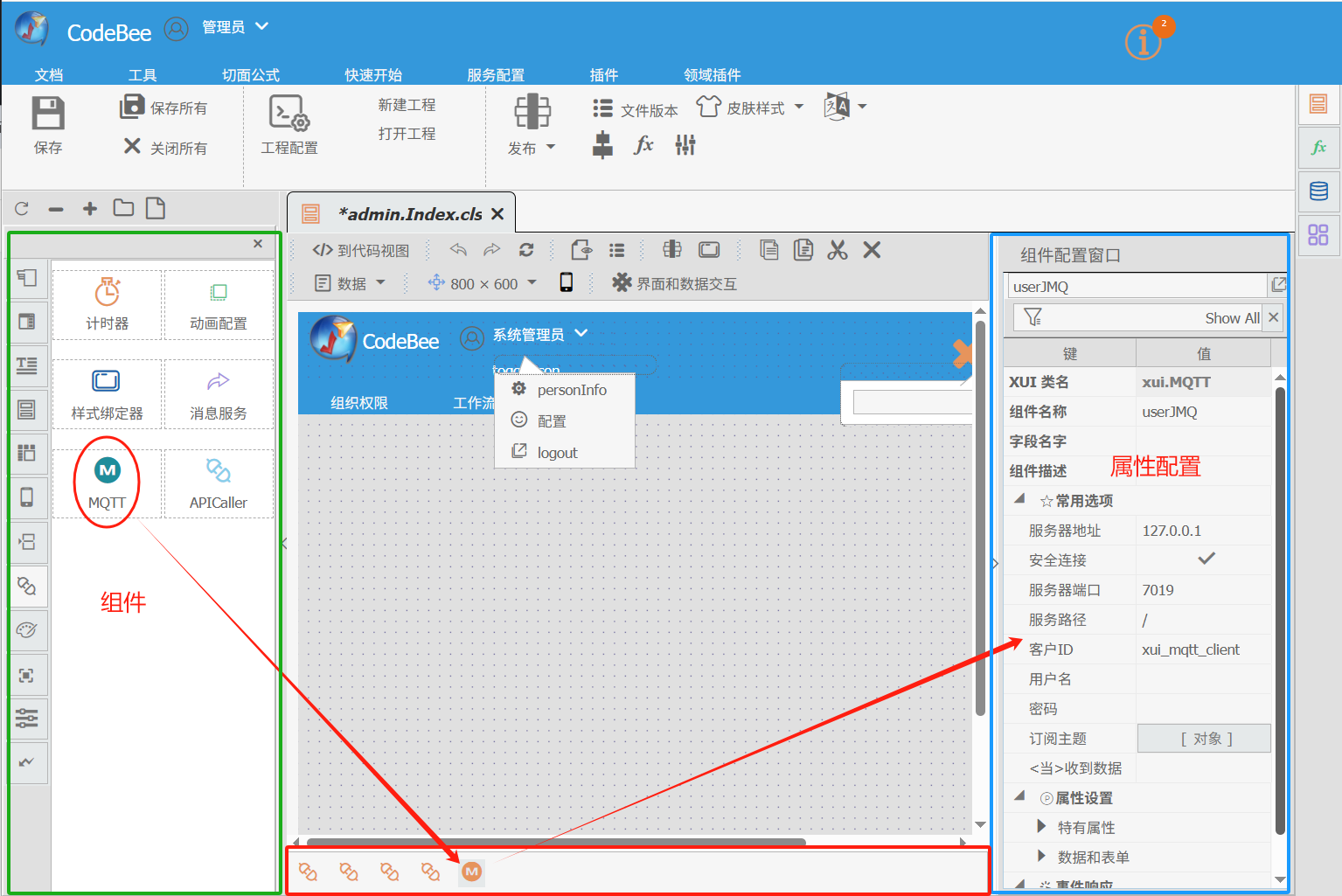Click the orange MQTT instance in bottom tray

point(471,871)
